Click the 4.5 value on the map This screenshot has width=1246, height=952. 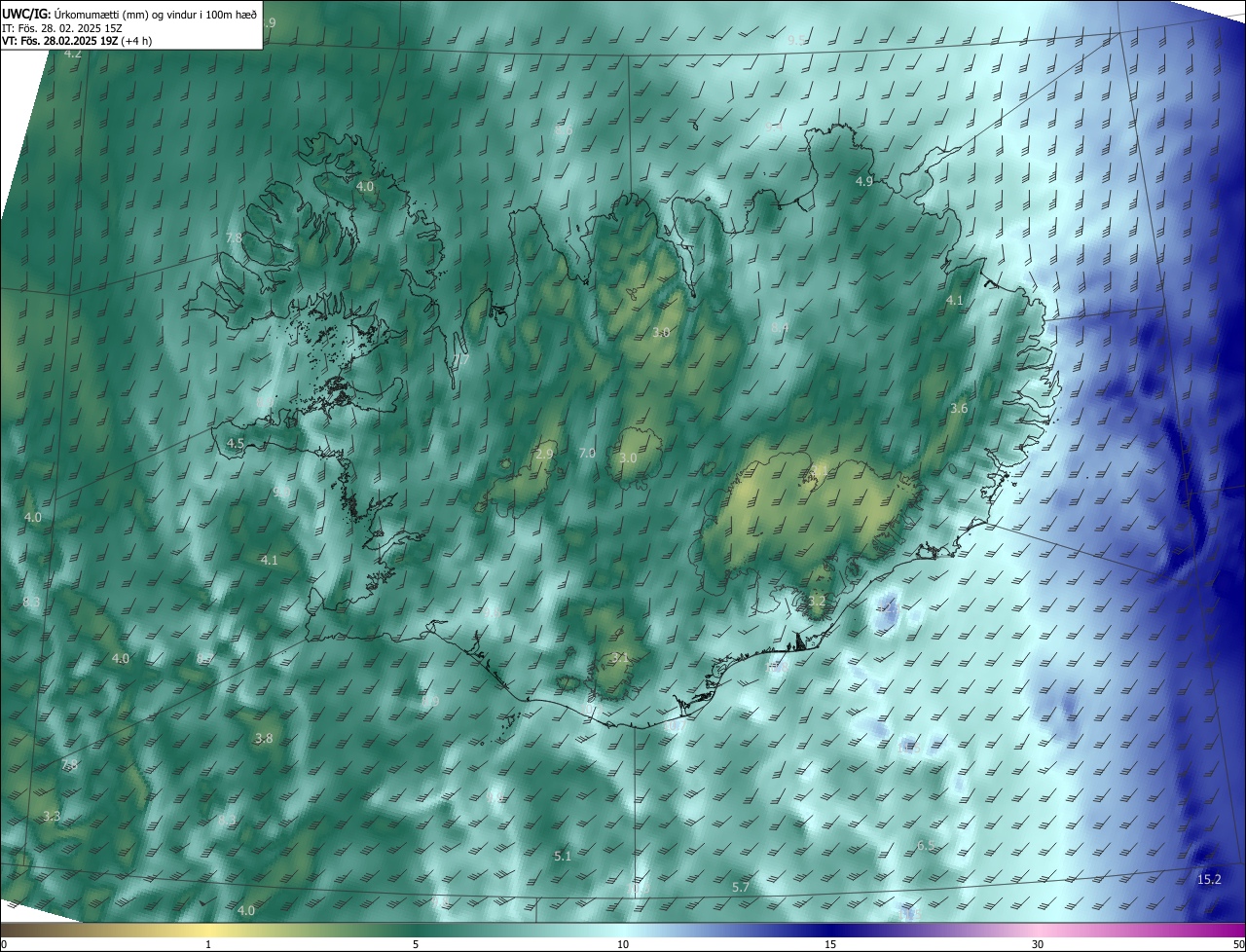(x=236, y=443)
